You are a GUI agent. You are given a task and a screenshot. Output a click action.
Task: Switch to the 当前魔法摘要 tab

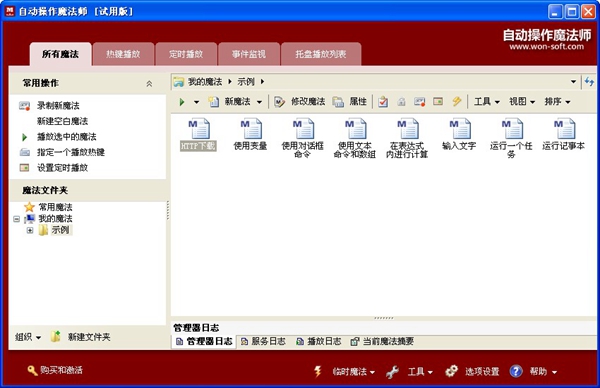383,341
